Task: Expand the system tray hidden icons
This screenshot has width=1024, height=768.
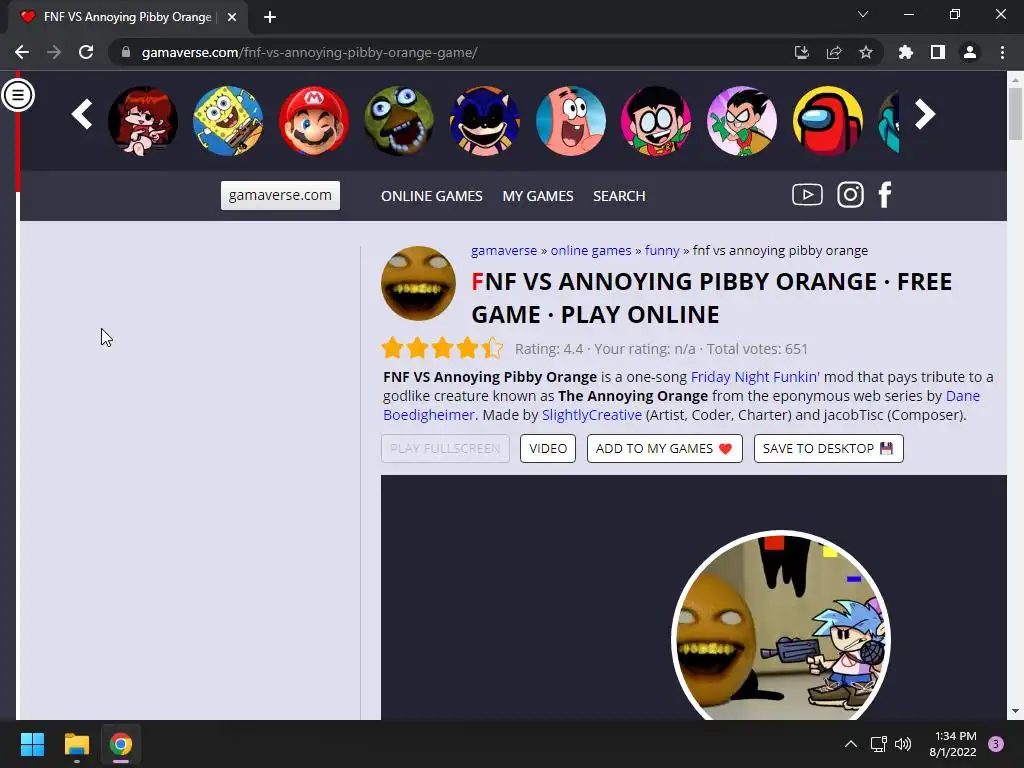Action: 850,744
